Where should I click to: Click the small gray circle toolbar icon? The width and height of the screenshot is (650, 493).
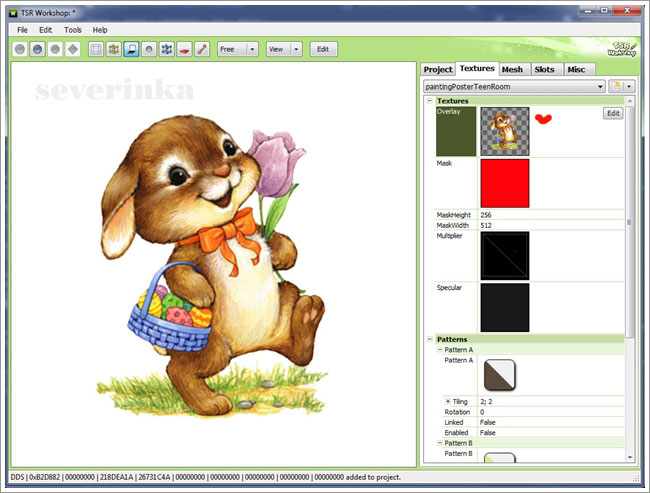(x=149, y=49)
